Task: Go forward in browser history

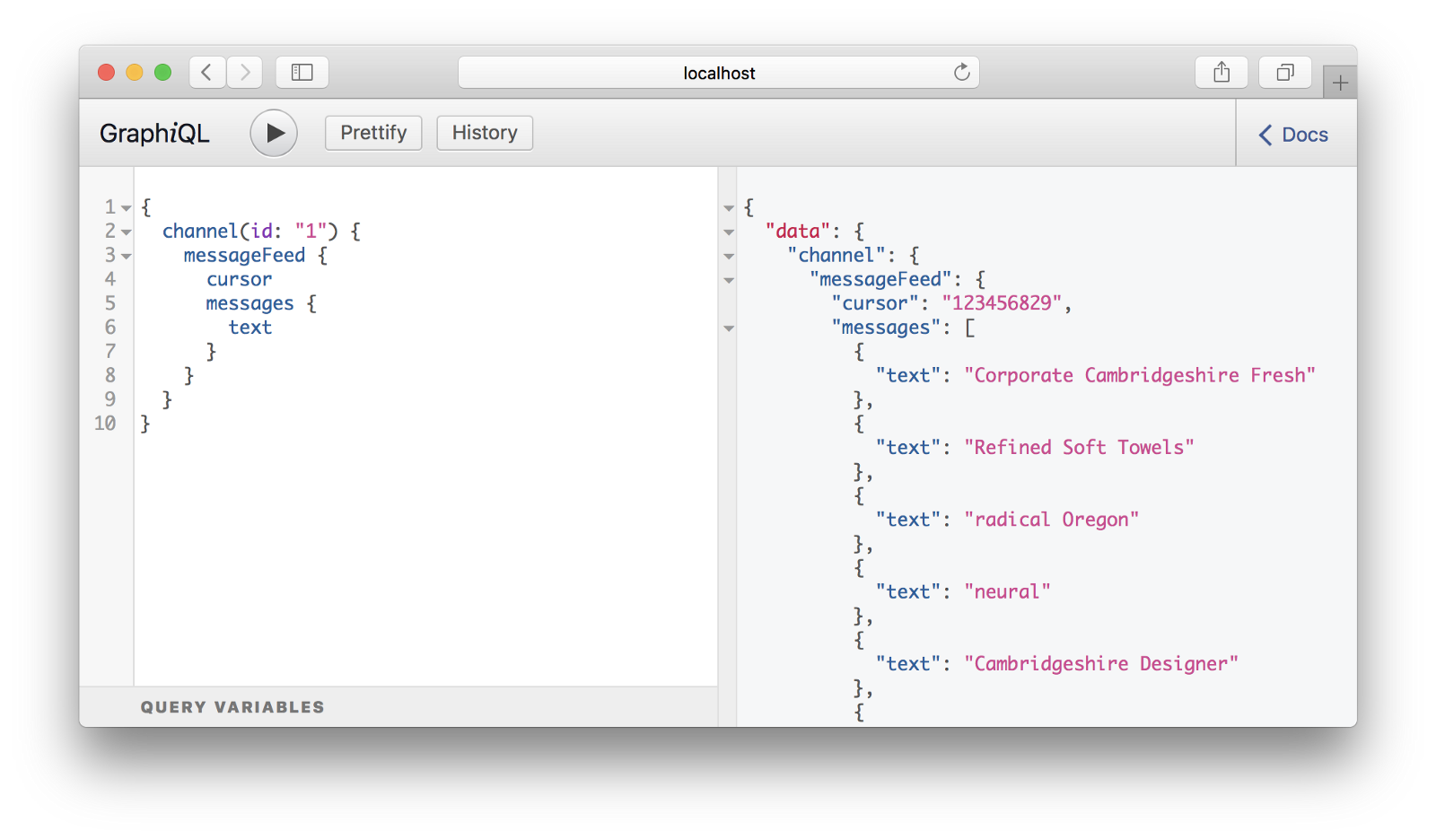Action: (x=245, y=73)
